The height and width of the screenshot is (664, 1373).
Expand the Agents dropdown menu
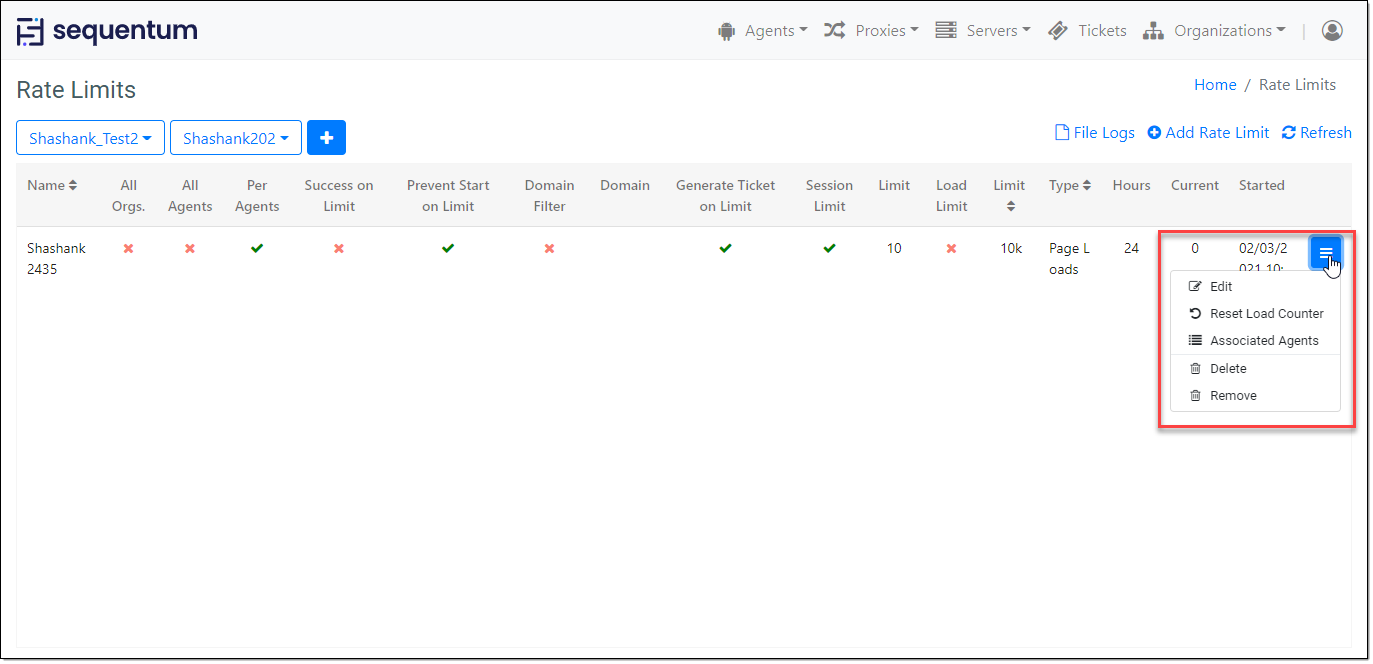[762, 31]
